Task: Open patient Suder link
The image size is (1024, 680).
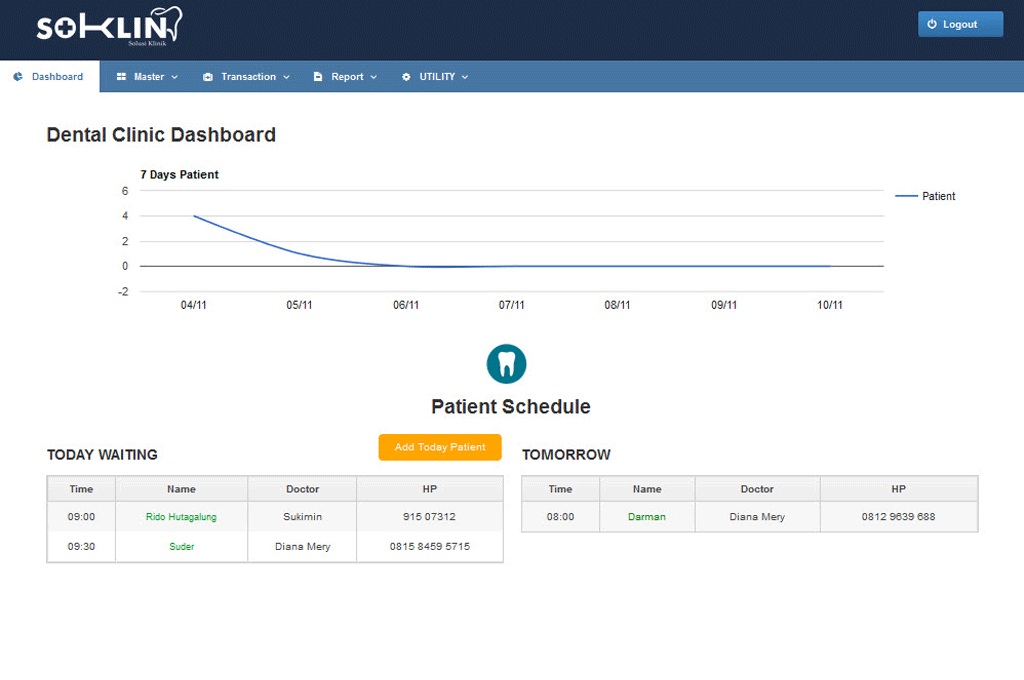Action: [181, 547]
